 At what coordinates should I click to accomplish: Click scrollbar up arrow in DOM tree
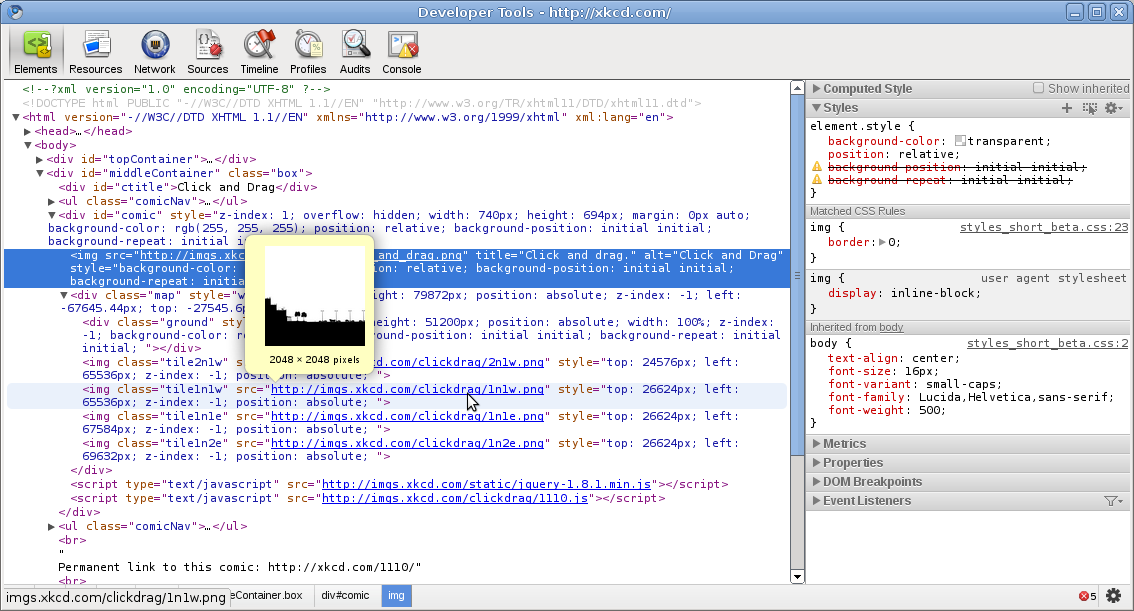pos(797,87)
